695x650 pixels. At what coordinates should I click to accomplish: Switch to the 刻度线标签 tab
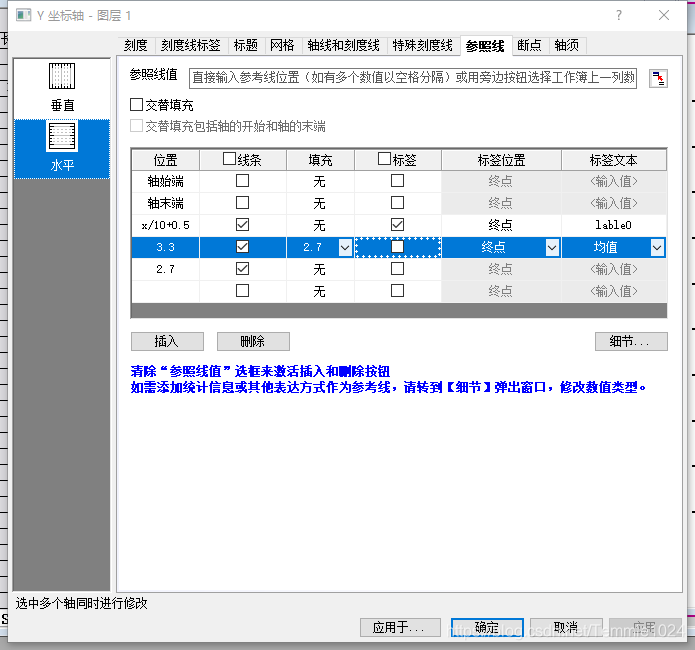tap(191, 45)
